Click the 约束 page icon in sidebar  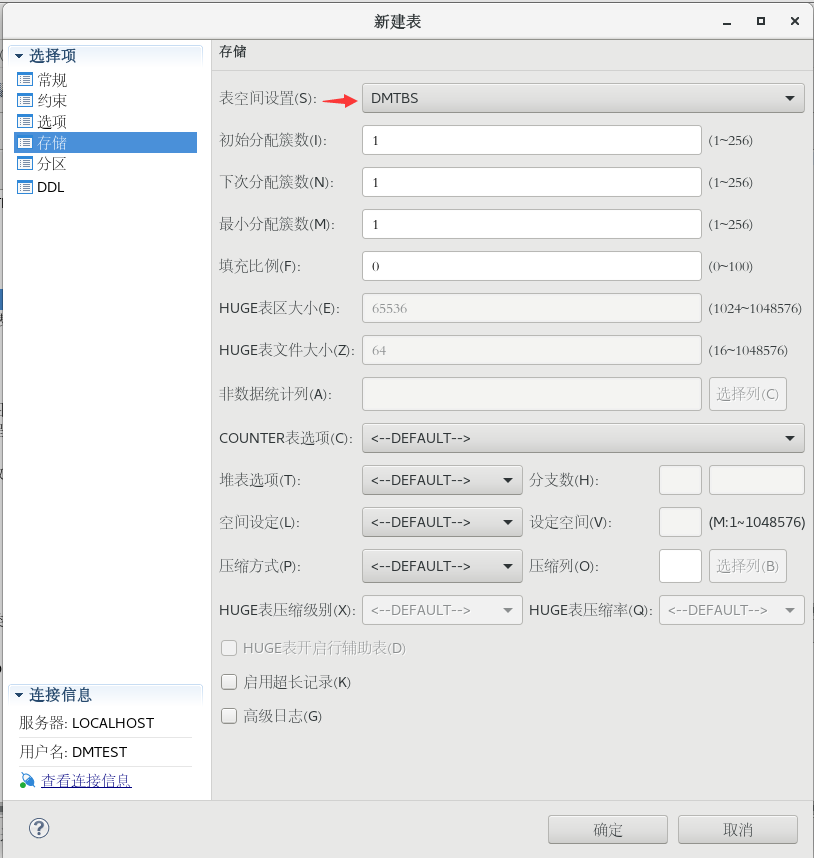pos(25,101)
